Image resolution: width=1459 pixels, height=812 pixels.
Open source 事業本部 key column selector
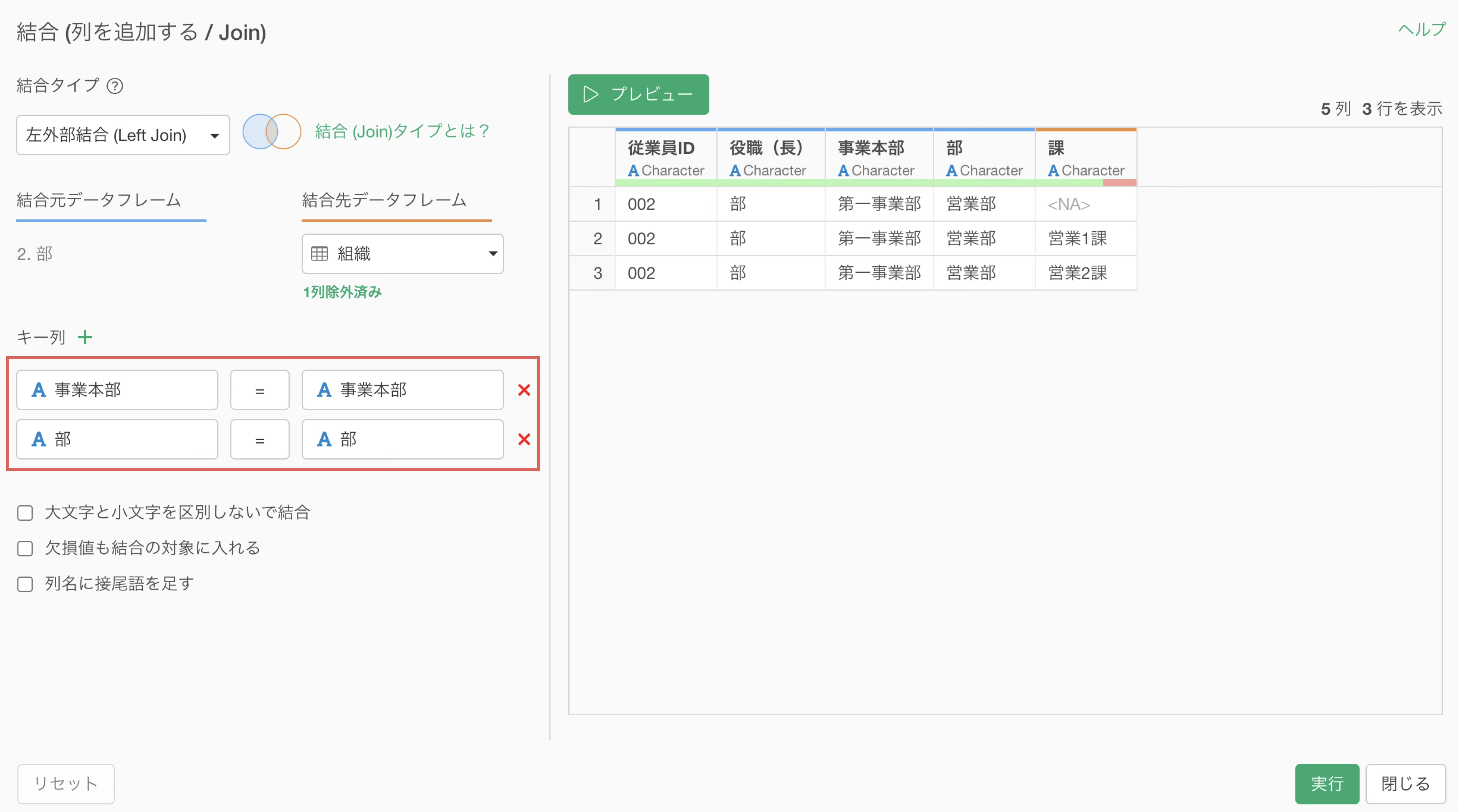pos(117,390)
